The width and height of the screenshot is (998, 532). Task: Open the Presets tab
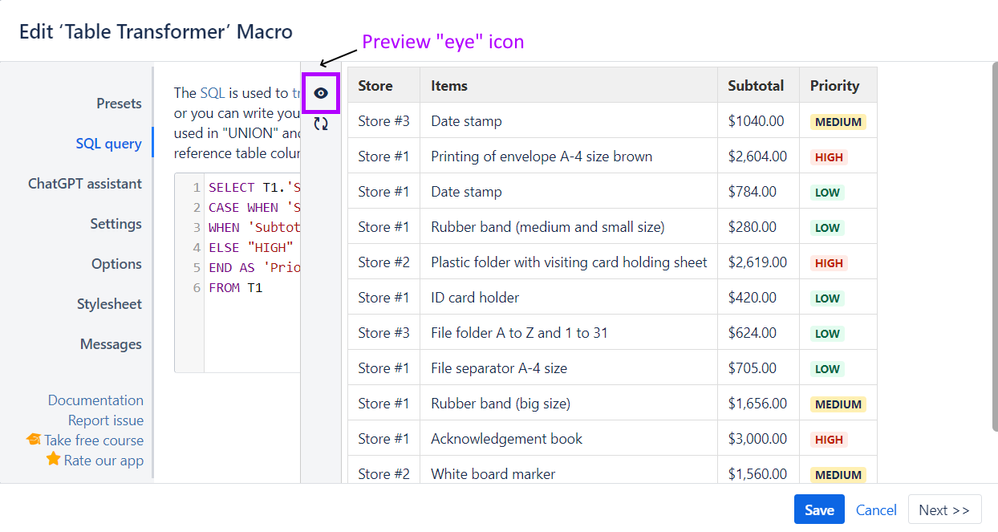tap(119, 104)
